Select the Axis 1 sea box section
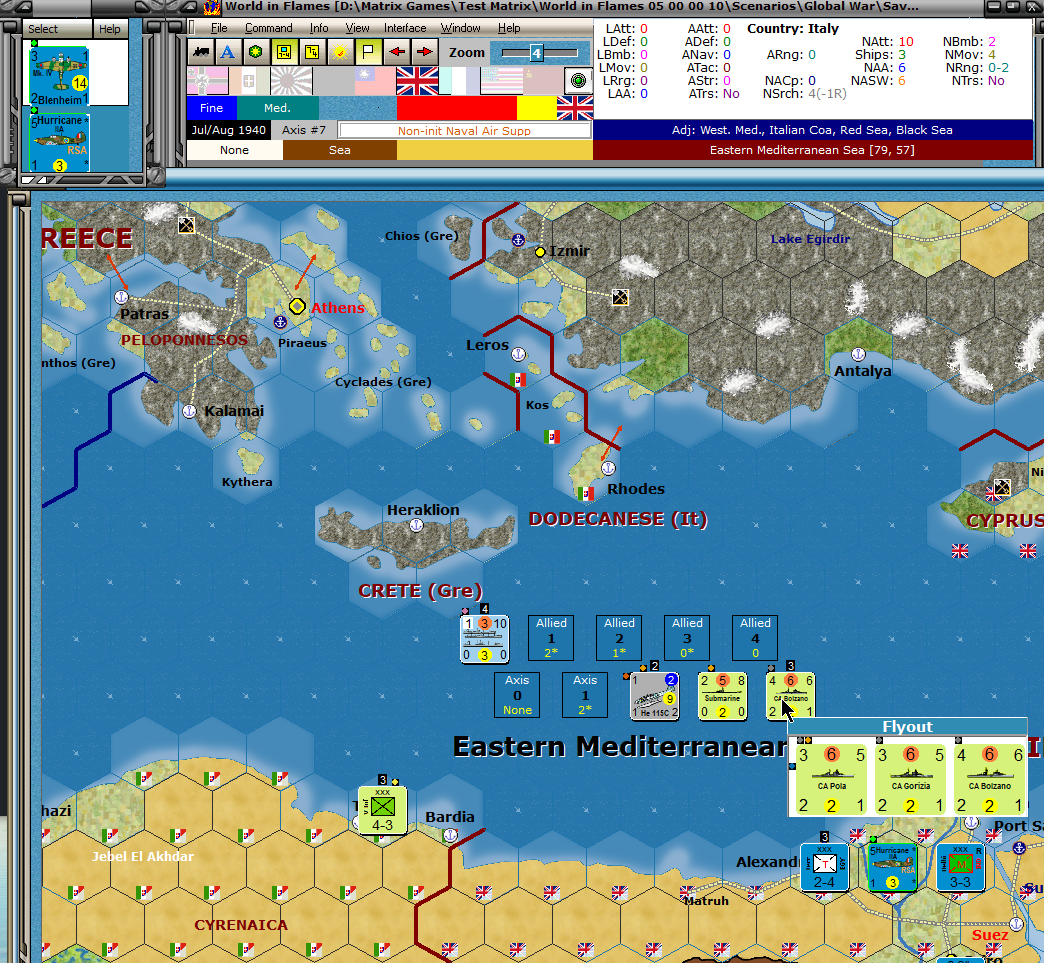Screen dimensions: 1044x963 point(585,695)
